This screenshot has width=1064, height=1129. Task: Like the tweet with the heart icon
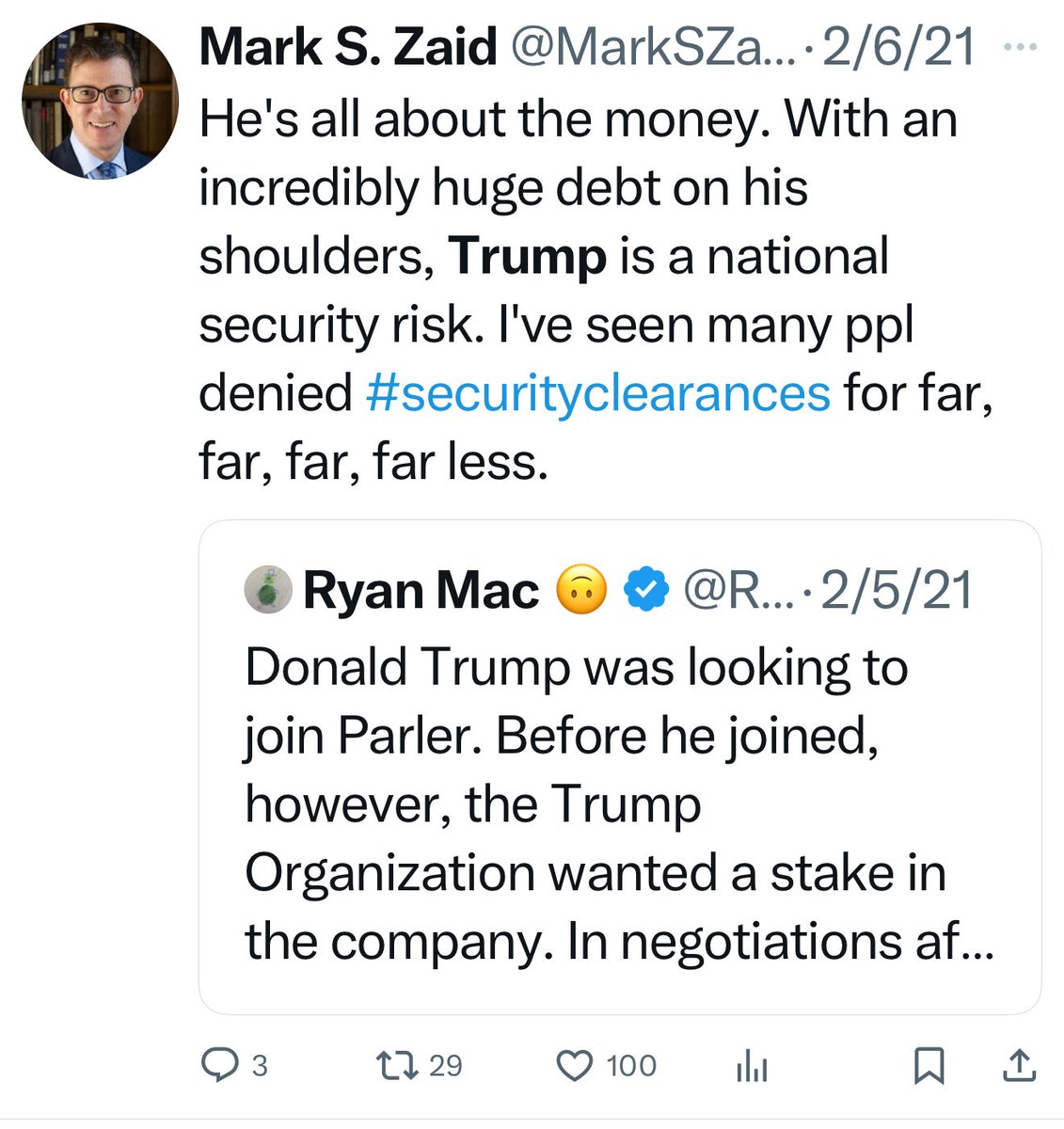point(574,1065)
